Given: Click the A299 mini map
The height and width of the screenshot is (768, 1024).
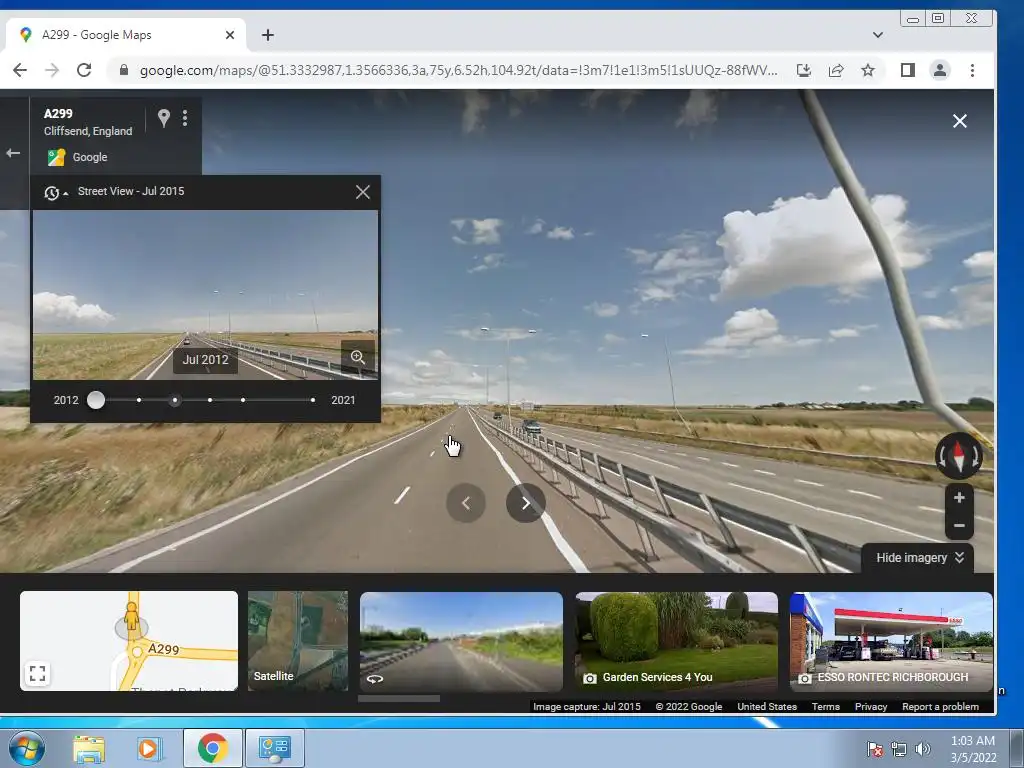Looking at the screenshot, I should tap(129, 641).
